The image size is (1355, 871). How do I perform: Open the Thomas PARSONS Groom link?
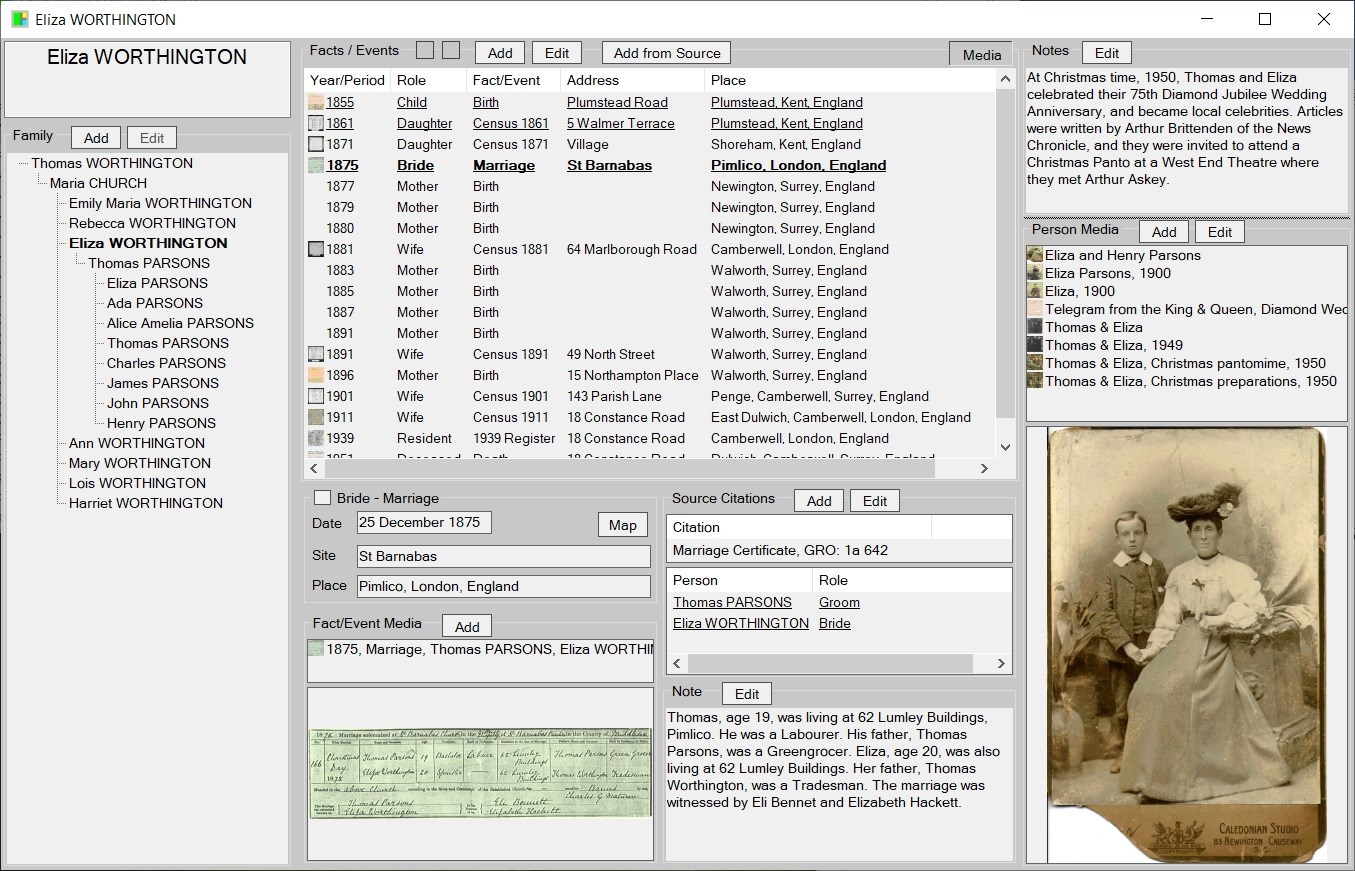pos(732,602)
